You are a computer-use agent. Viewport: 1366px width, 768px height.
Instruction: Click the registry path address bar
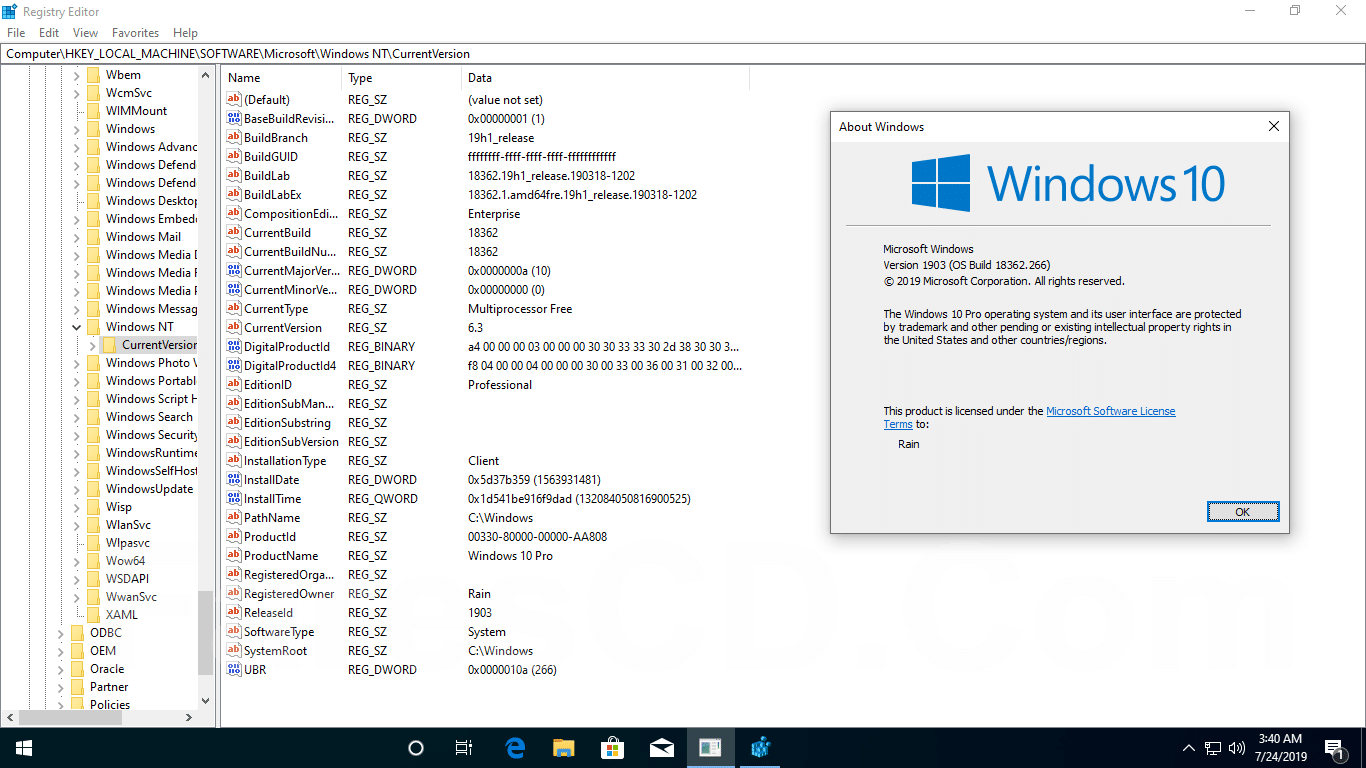tap(682, 54)
